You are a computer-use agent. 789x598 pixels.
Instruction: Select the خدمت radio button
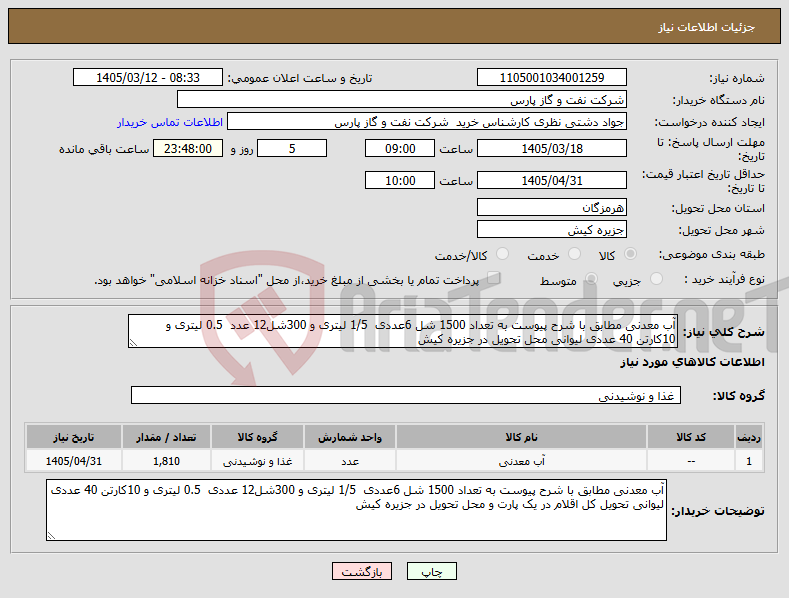point(574,254)
